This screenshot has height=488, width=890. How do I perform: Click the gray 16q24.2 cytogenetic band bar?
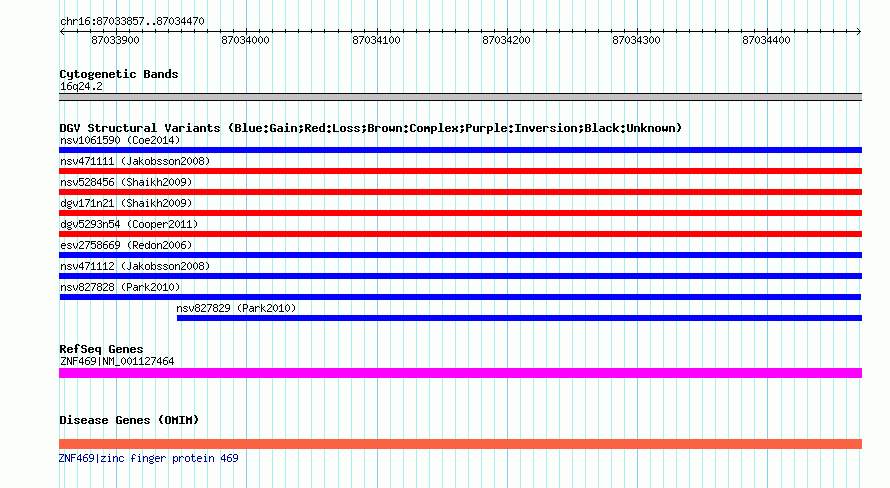point(460,97)
